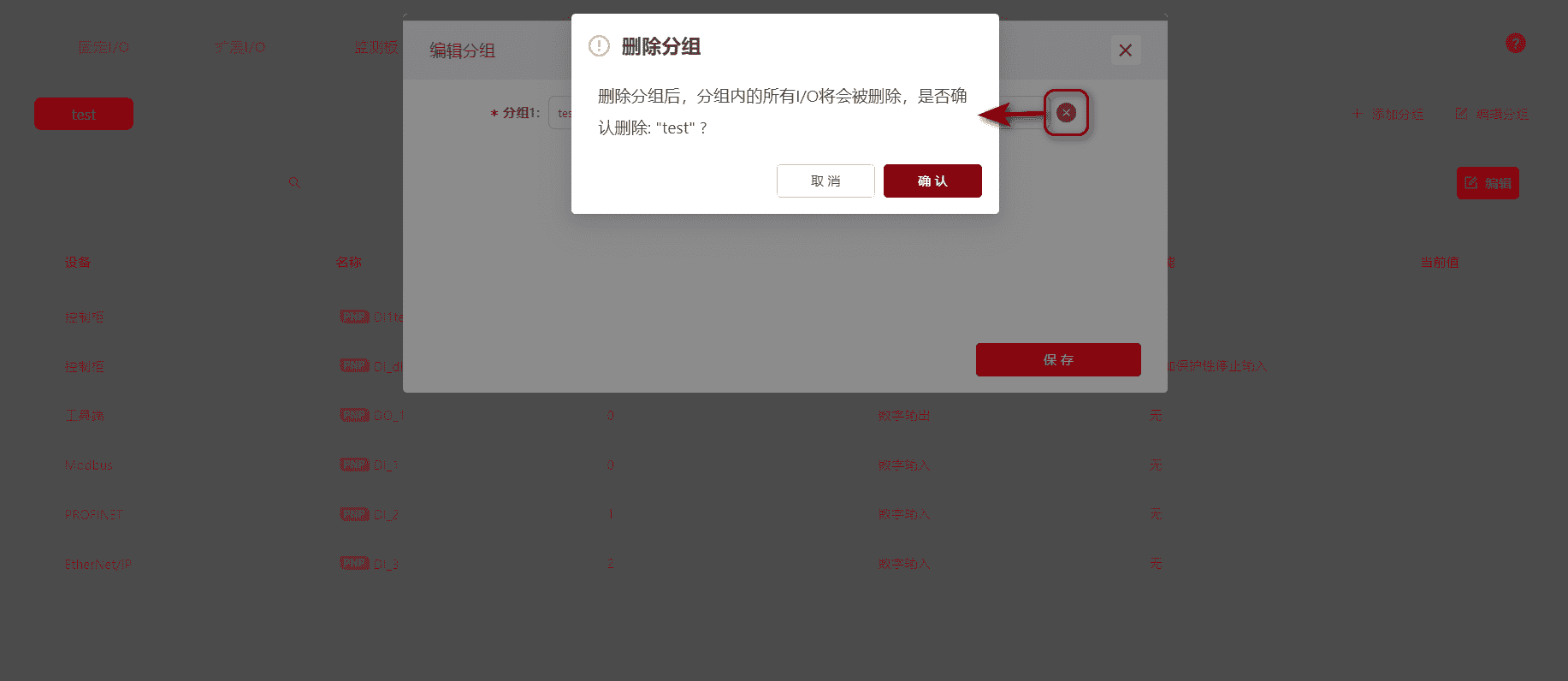Click the PNP badge next to DO_1

[354, 415]
